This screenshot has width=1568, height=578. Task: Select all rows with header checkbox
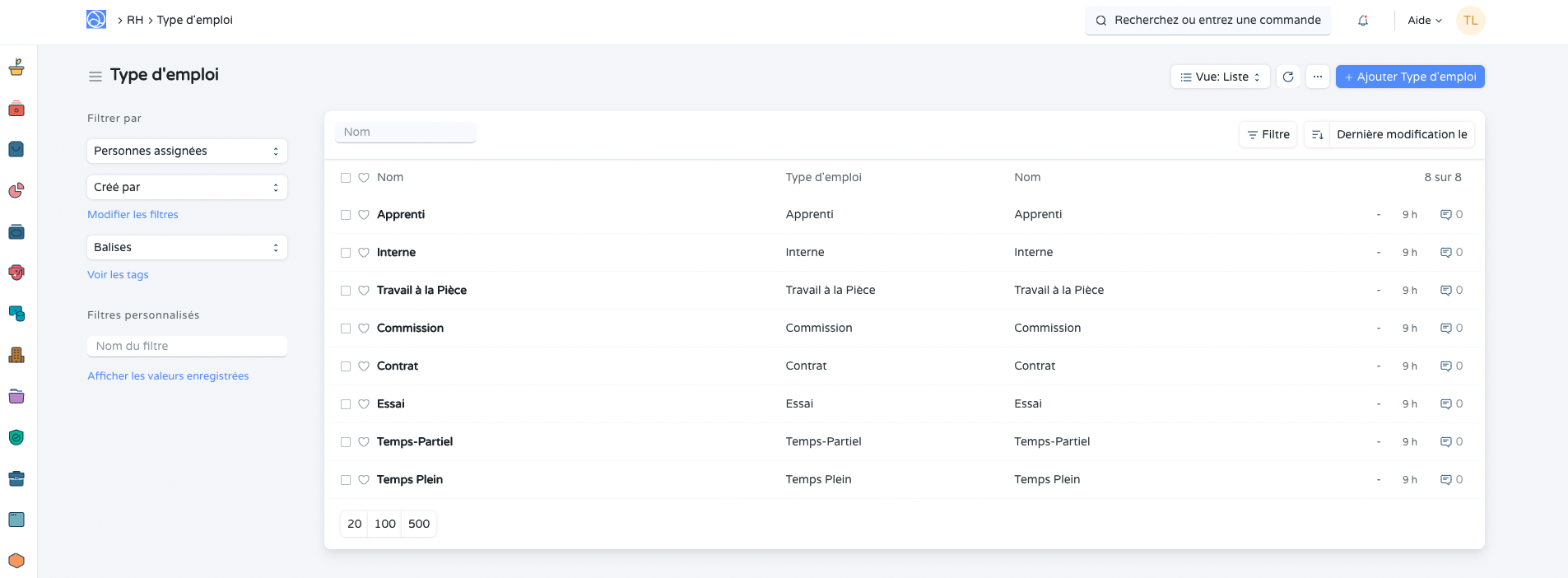pyautogui.click(x=346, y=178)
